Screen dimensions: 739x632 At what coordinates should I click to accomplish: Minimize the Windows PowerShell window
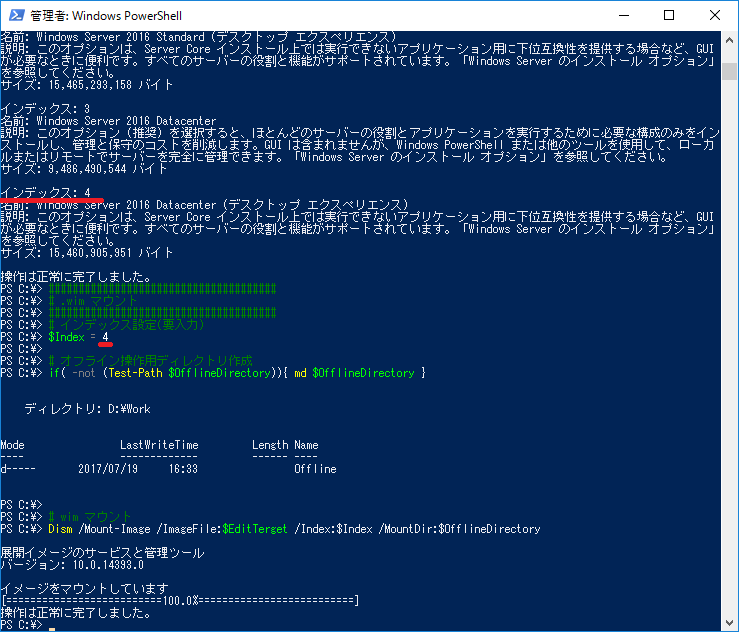tap(624, 16)
